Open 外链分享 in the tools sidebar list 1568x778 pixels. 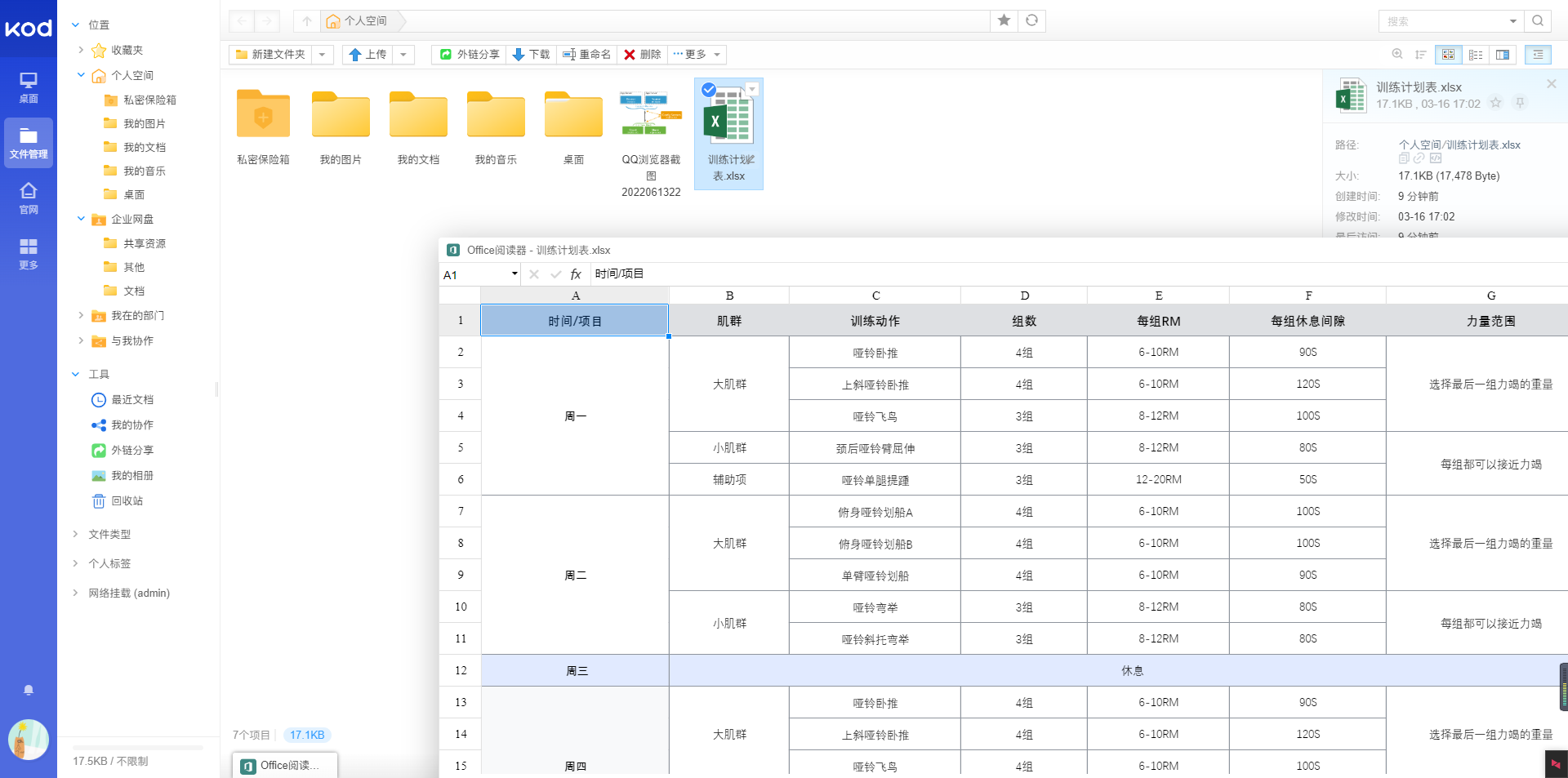pos(132,451)
